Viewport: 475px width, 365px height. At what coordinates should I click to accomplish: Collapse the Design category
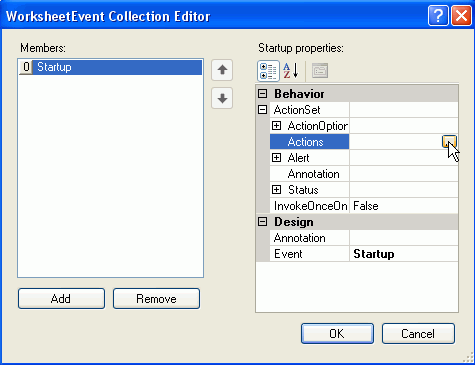[263, 222]
